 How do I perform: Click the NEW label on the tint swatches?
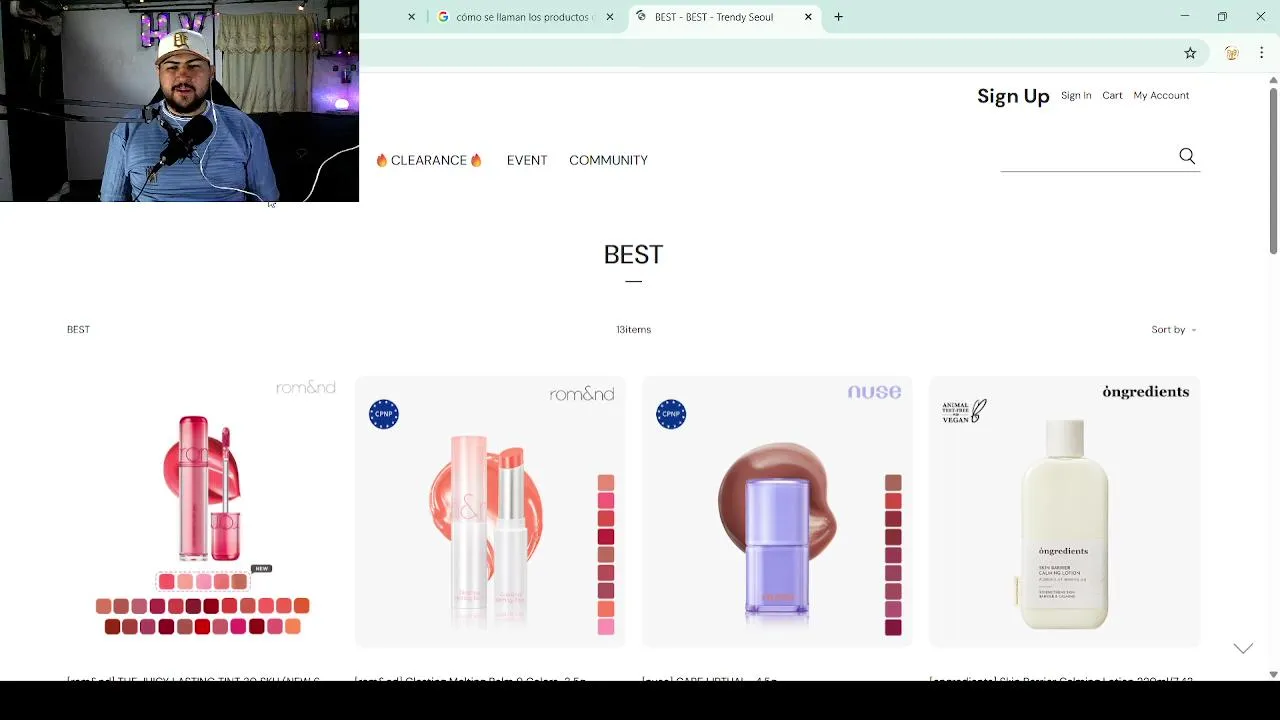coord(261,568)
